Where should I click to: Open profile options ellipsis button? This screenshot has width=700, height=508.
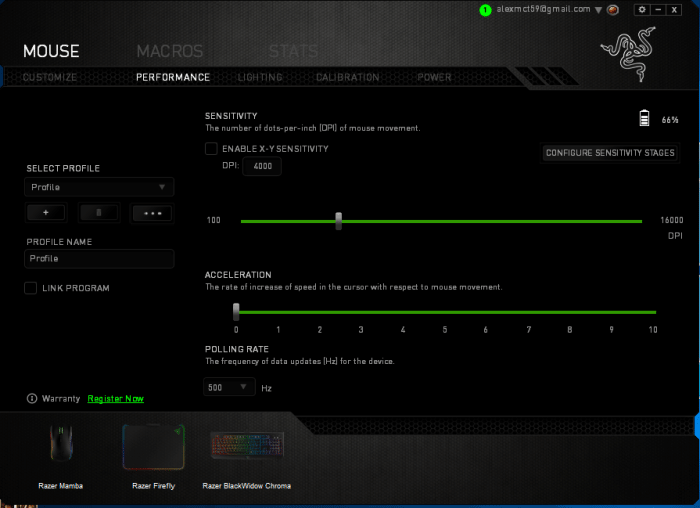coord(152,213)
